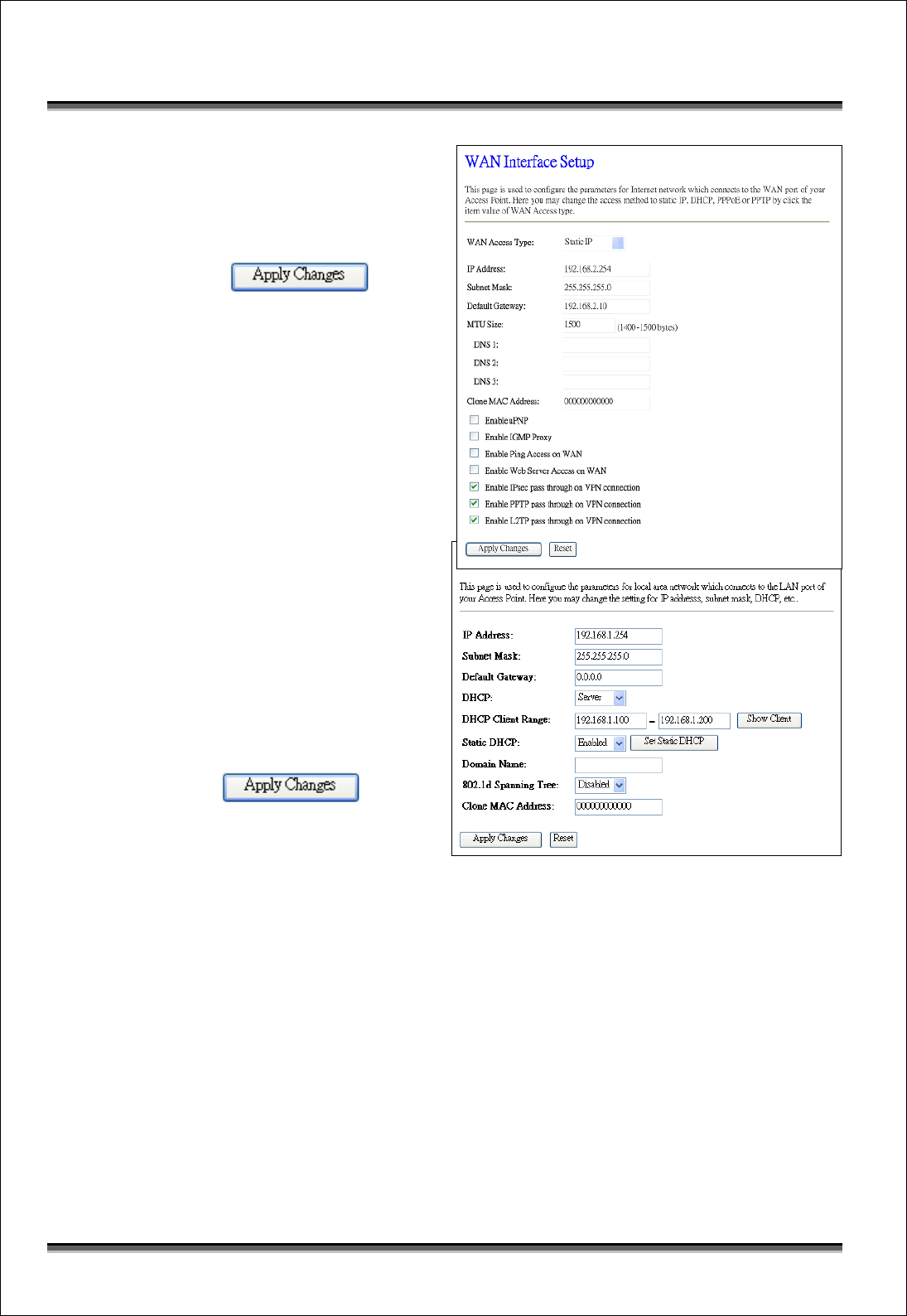
Task: Edit DHCP range end 192.168.1.200
Action: (695, 720)
